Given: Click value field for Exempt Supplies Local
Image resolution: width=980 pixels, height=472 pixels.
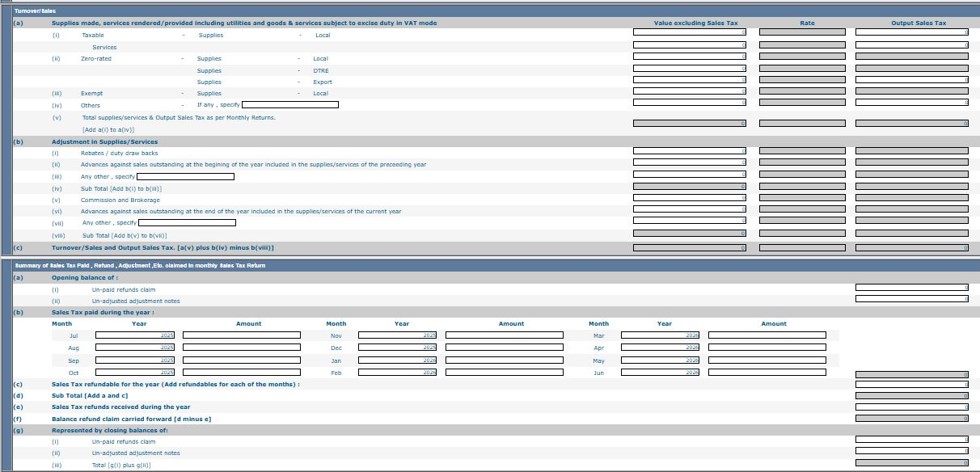Looking at the screenshot, I should [x=689, y=91].
